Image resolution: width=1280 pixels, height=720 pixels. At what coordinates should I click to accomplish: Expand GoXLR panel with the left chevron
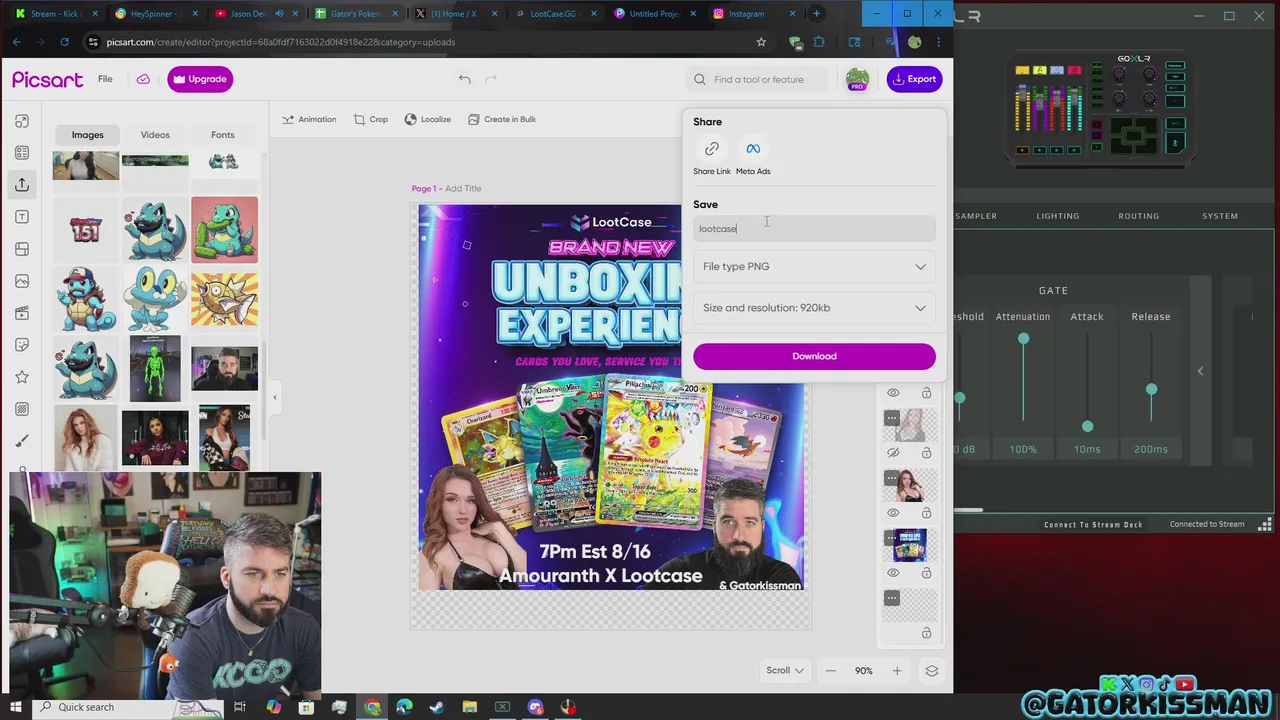coord(1200,371)
